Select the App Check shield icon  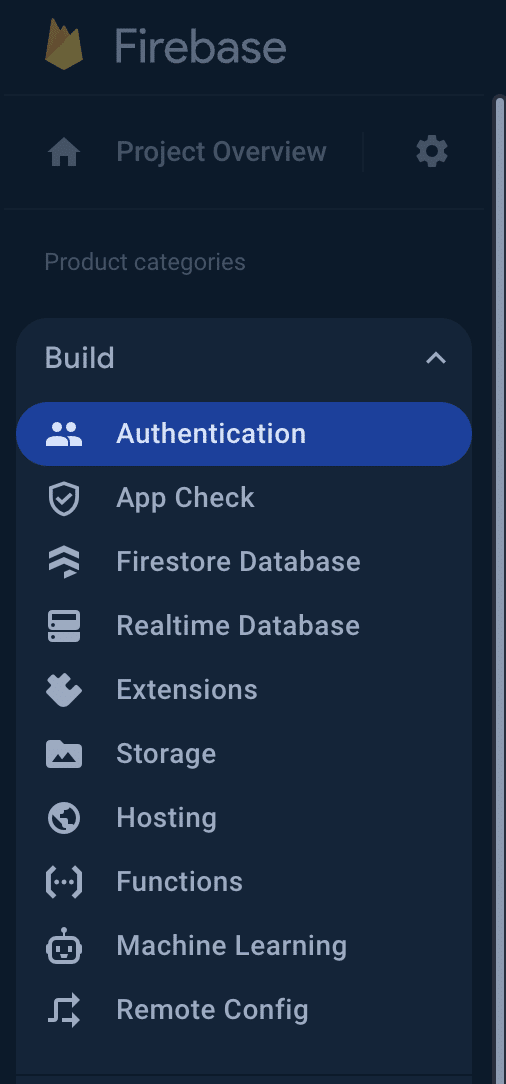coord(64,498)
